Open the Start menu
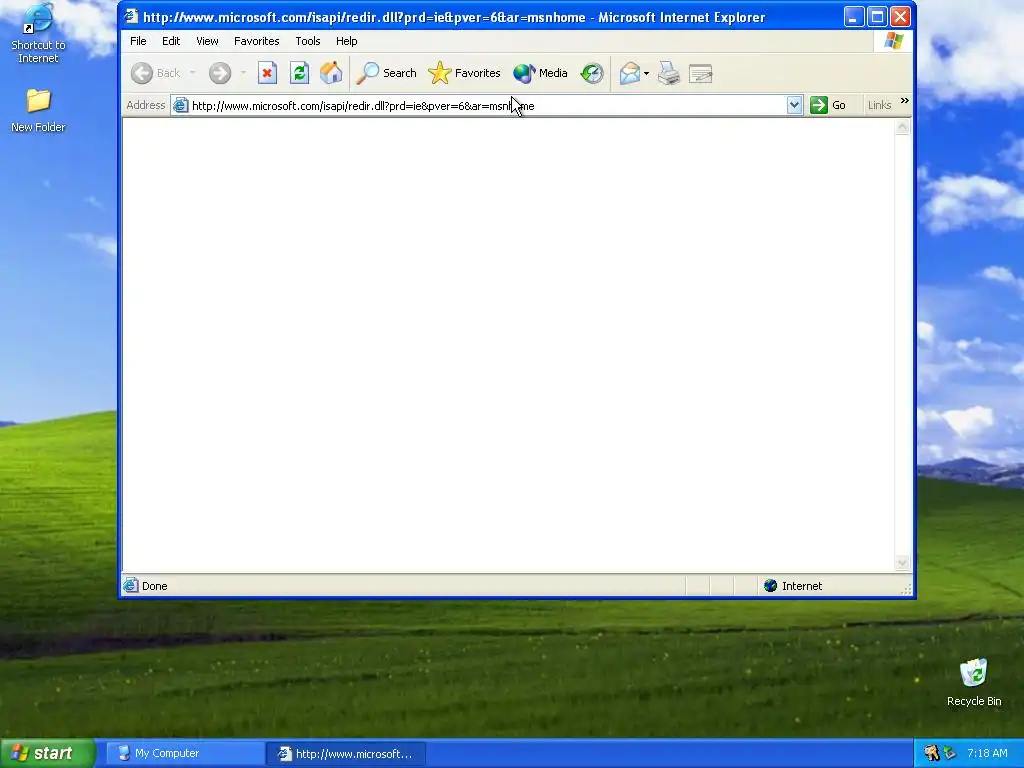1024x768 pixels. [x=48, y=754]
